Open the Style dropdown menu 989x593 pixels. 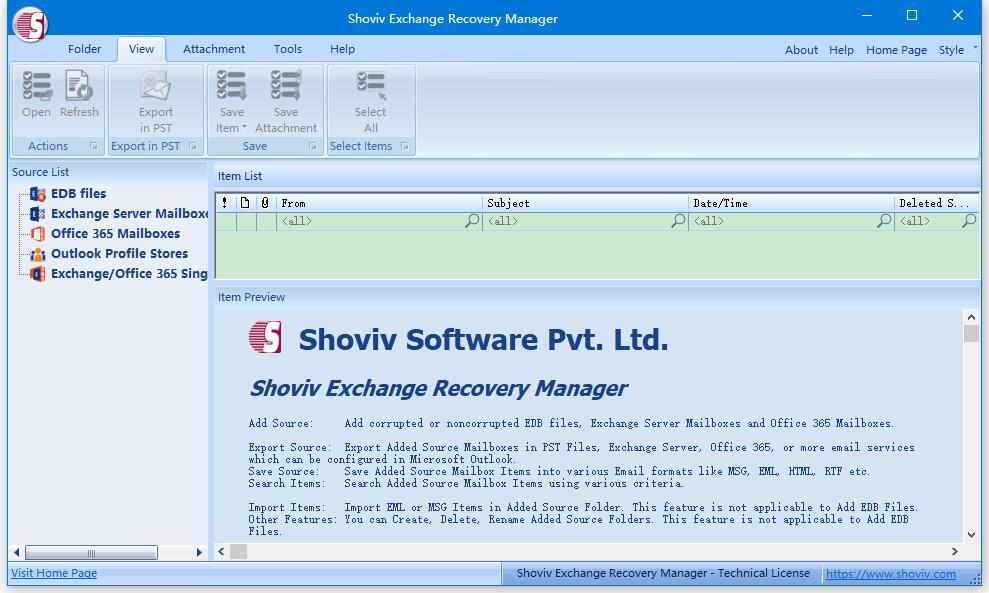click(975, 47)
